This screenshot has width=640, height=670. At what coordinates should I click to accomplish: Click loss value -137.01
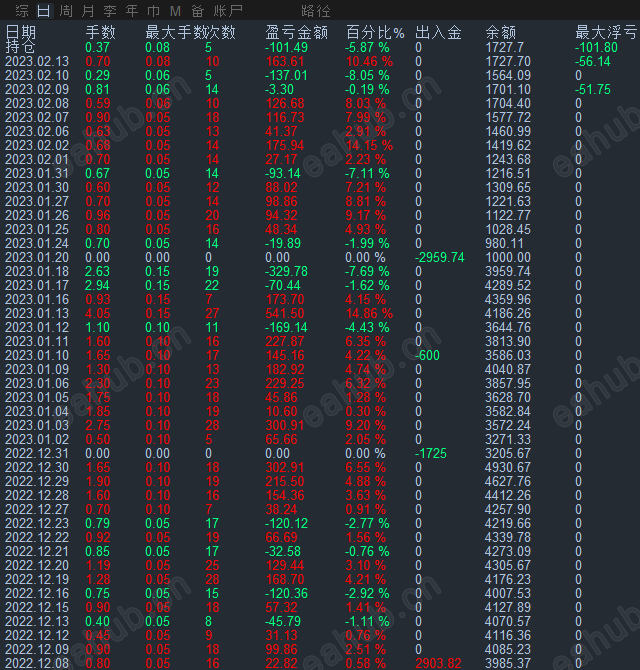click(x=286, y=75)
